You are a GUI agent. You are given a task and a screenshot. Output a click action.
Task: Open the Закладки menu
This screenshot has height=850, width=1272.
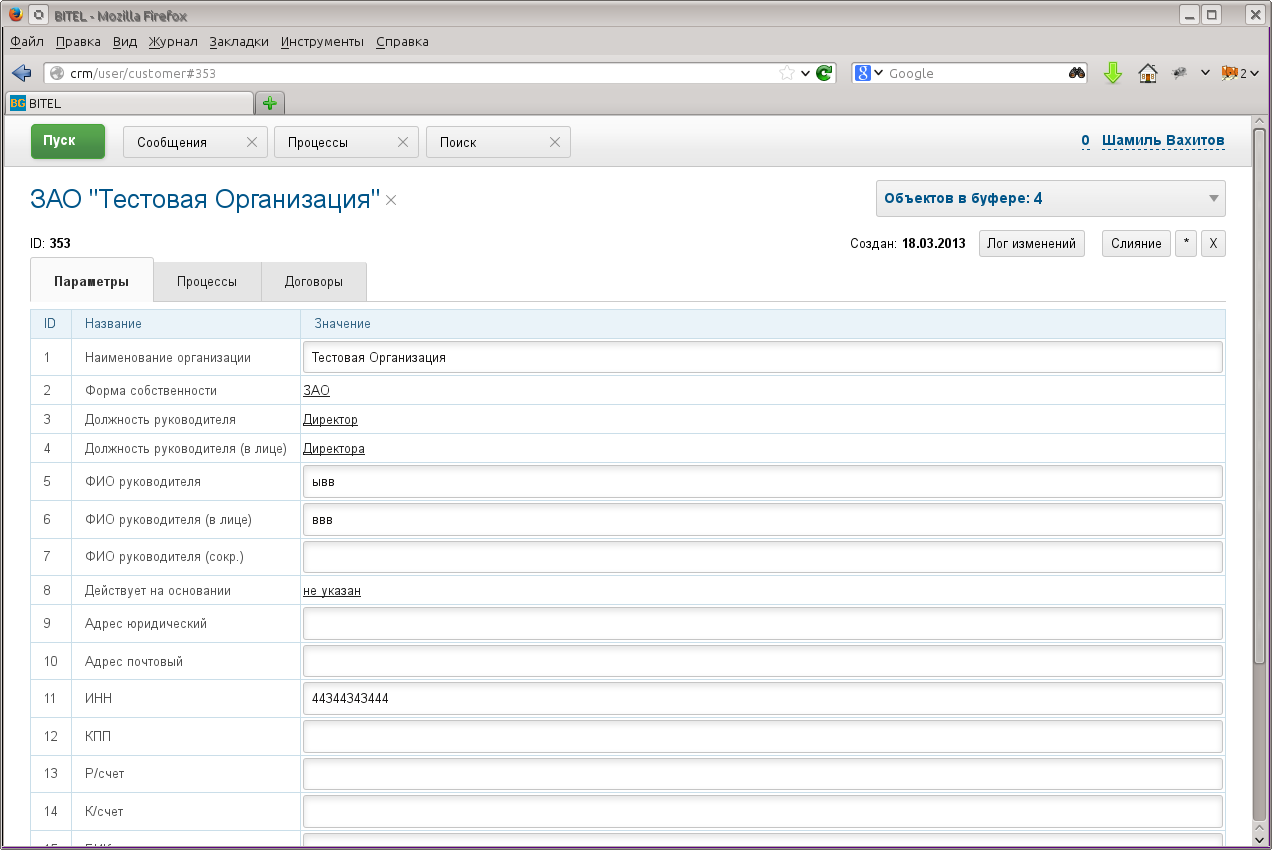point(239,42)
